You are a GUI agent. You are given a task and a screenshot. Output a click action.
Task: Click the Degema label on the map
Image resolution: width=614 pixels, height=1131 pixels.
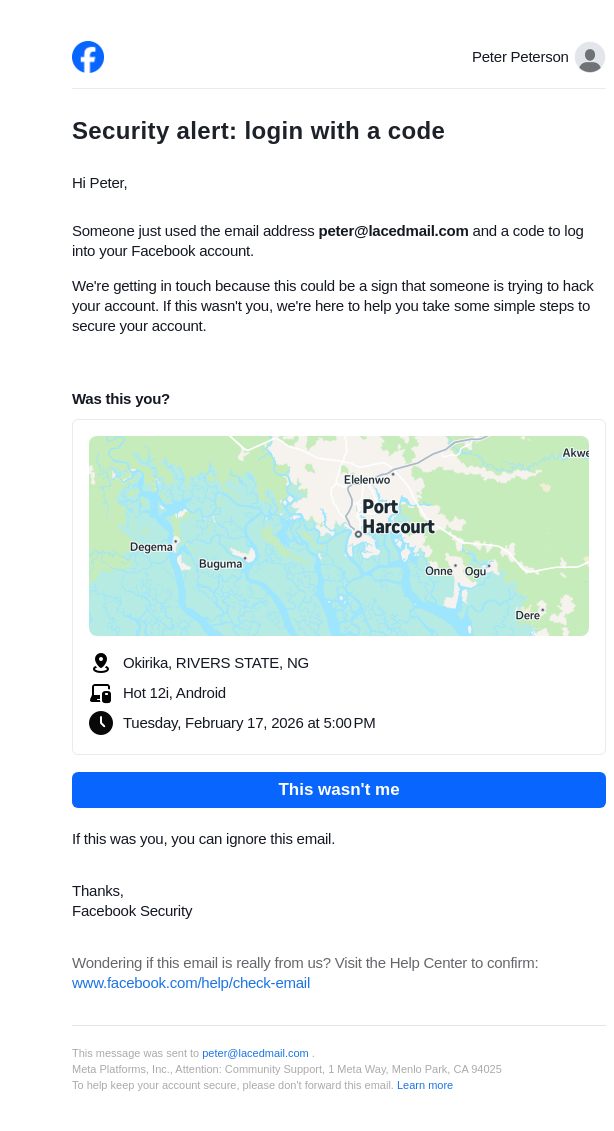(151, 547)
